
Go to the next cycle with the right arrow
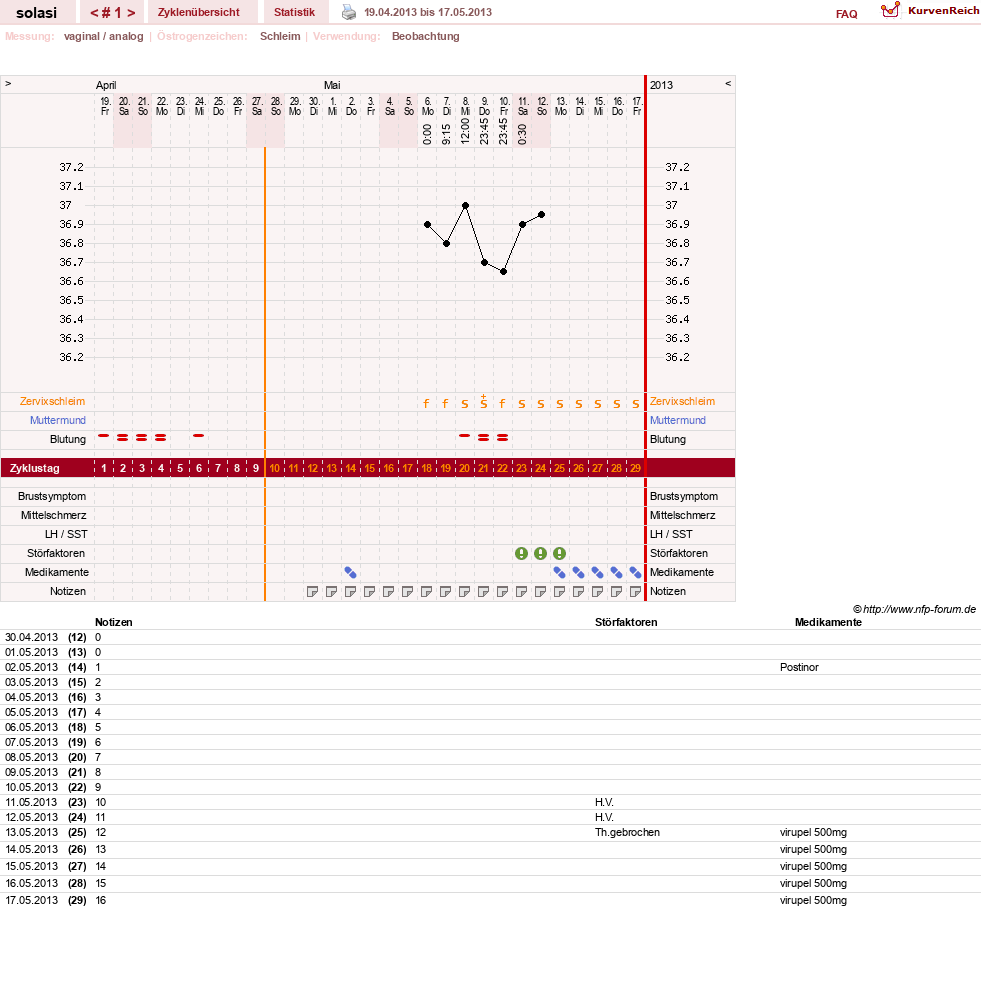point(131,13)
